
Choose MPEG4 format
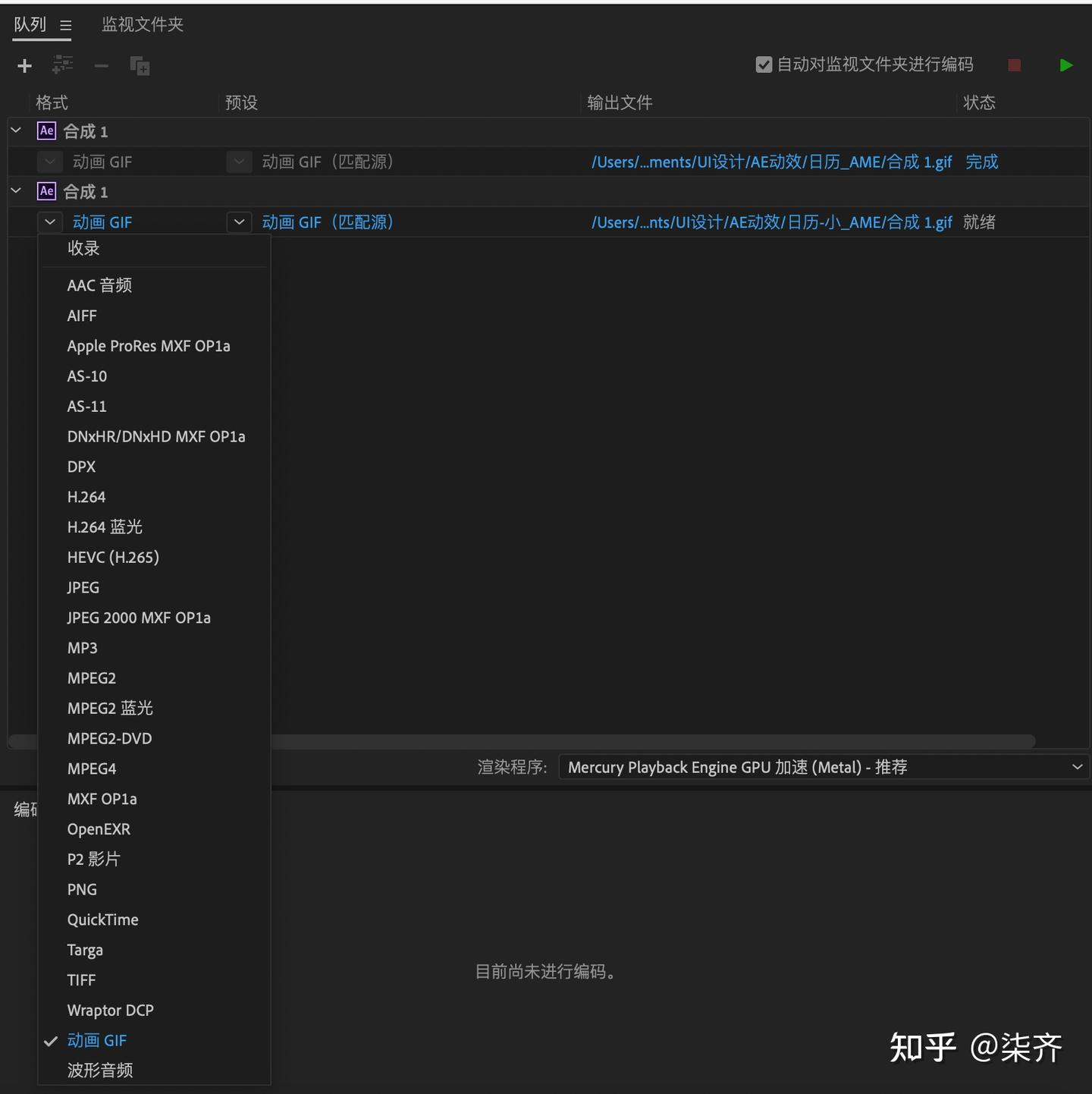point(155,769)
